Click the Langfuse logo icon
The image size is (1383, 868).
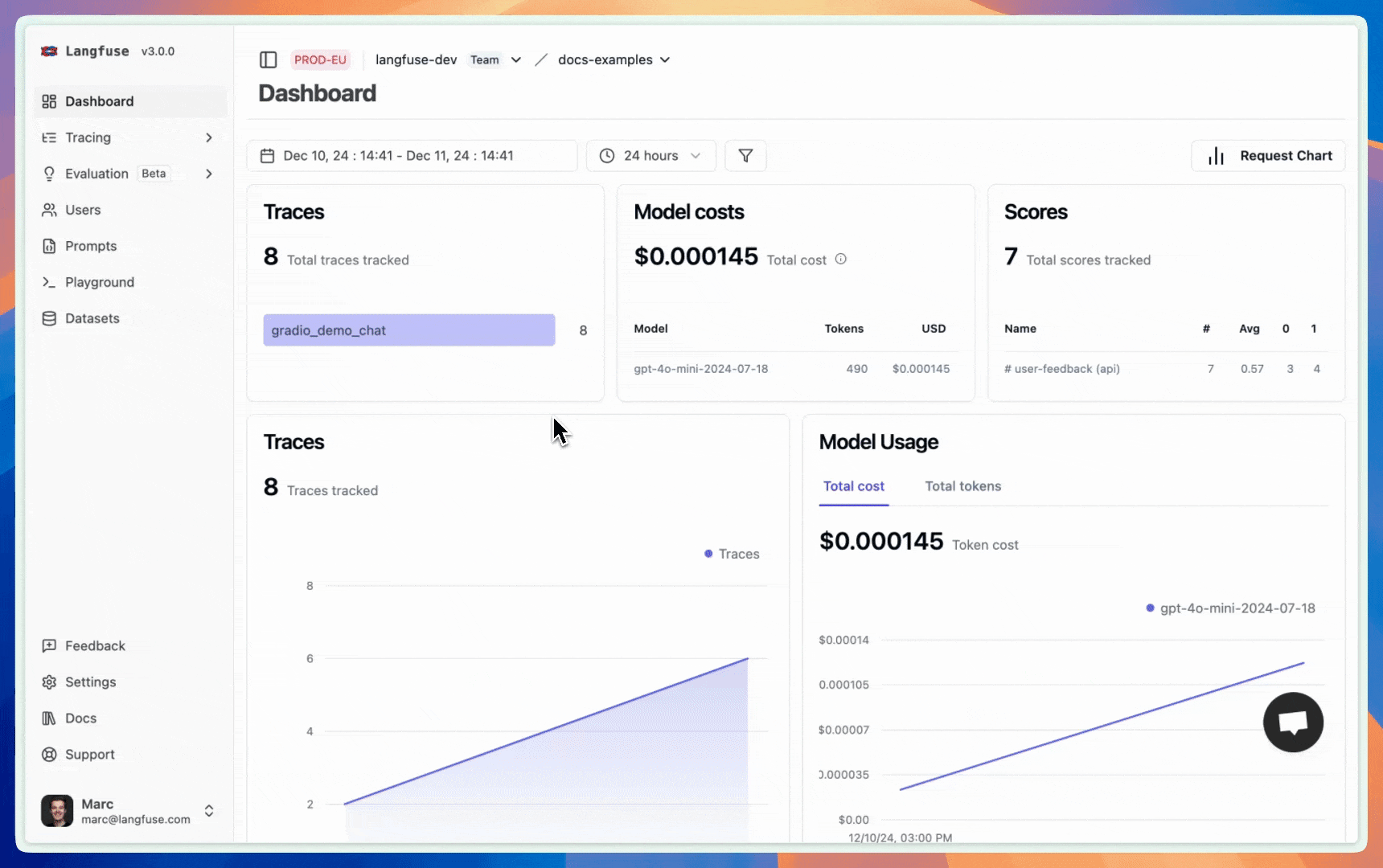coord(50,51)
